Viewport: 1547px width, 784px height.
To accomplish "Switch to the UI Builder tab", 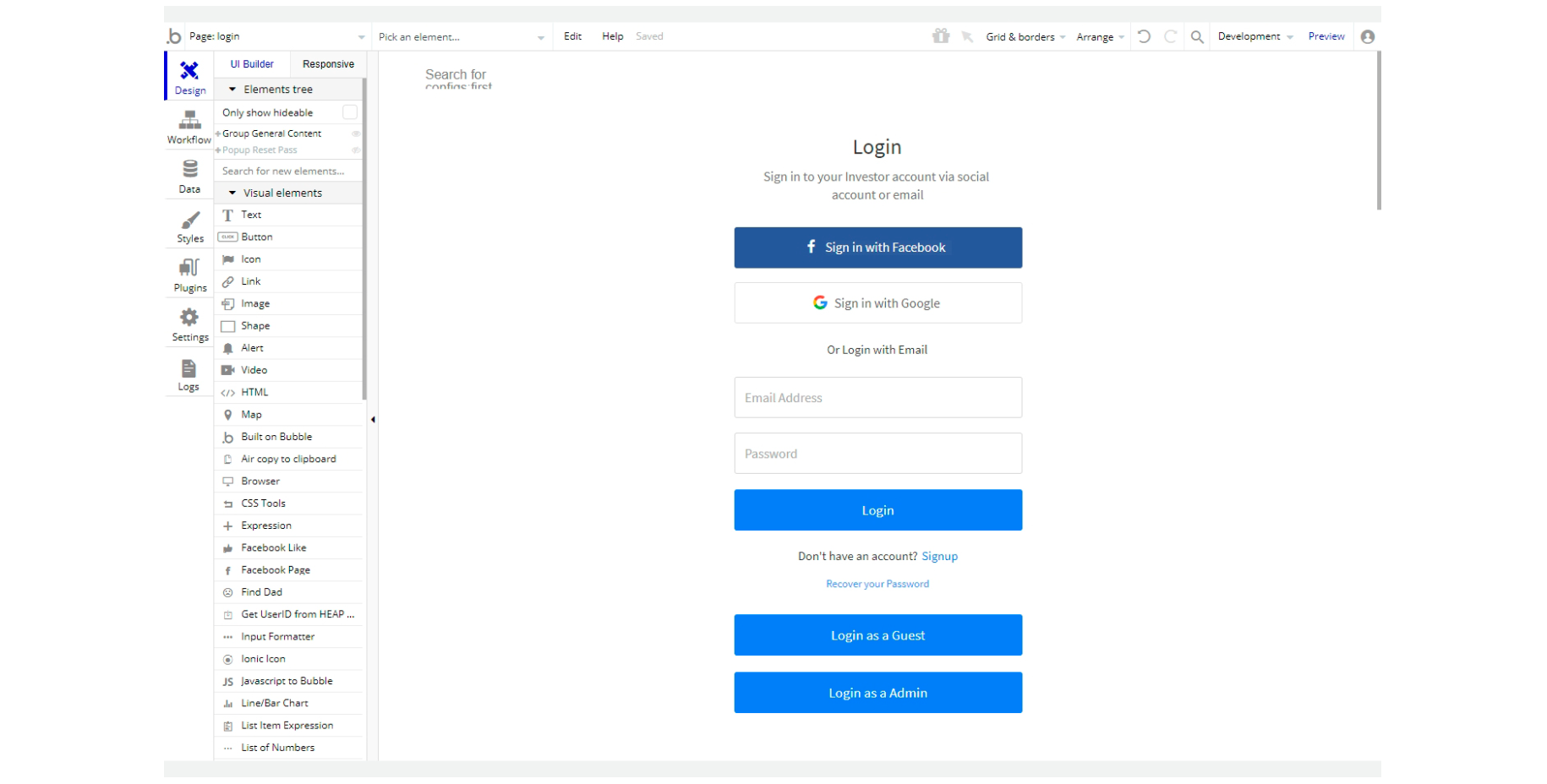I will click(252, 64).
